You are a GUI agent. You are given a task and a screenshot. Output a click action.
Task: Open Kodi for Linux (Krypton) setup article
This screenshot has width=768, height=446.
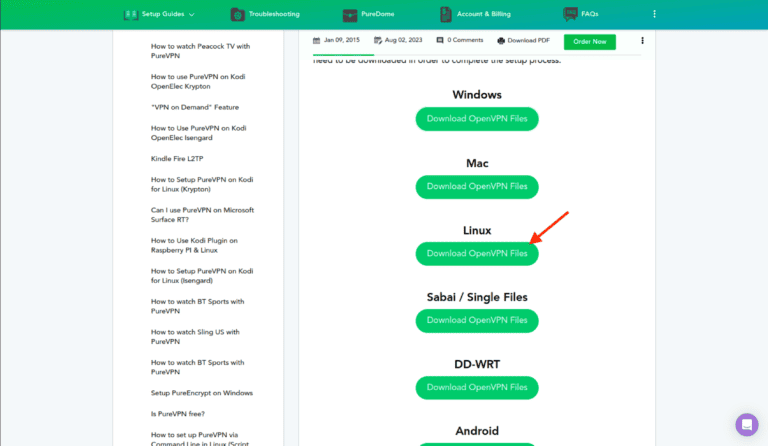coord(202,184)
